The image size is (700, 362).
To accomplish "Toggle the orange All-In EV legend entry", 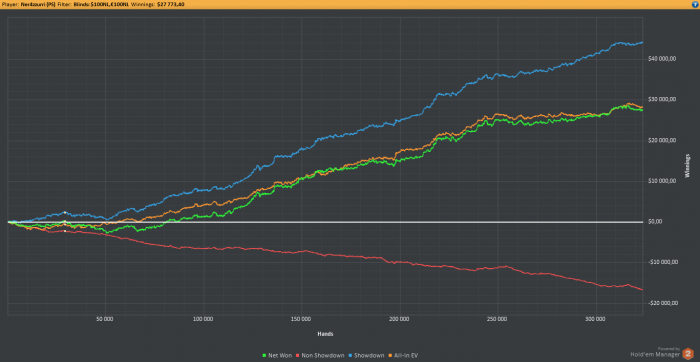I will pyautogui.click(x=404, y=356).
